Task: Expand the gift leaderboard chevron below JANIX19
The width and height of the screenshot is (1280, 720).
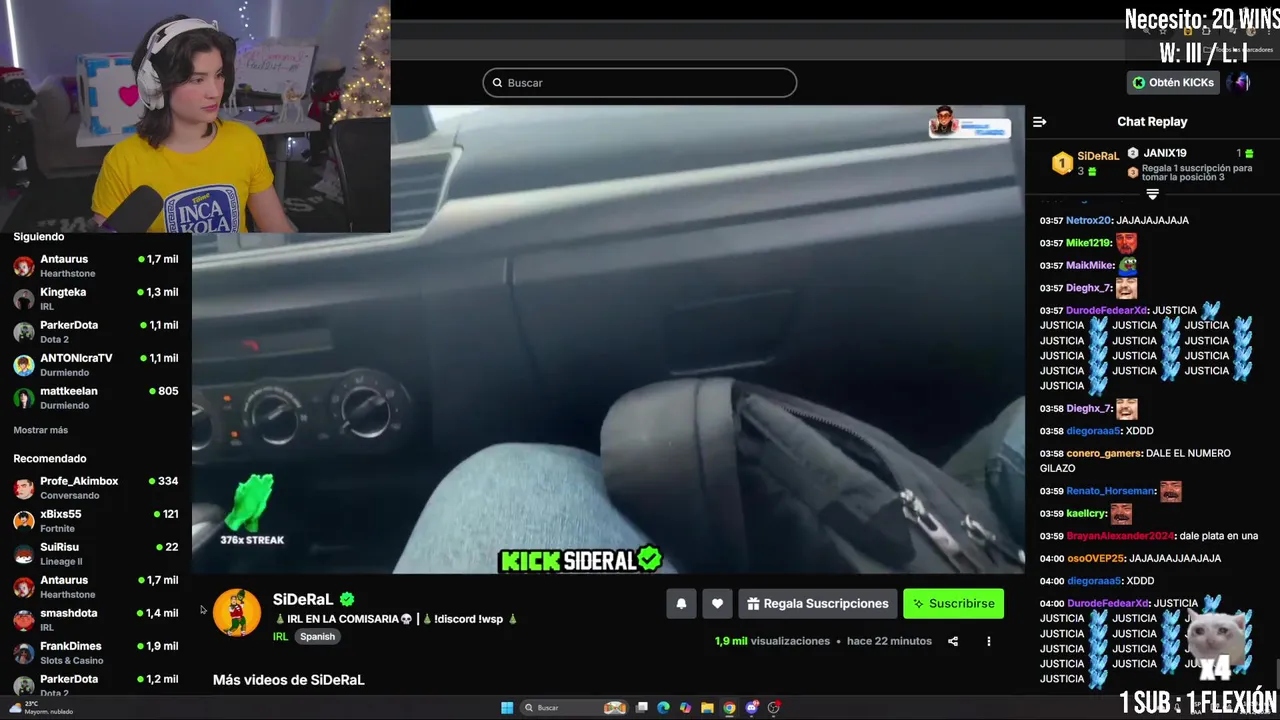Action: 1152,194
